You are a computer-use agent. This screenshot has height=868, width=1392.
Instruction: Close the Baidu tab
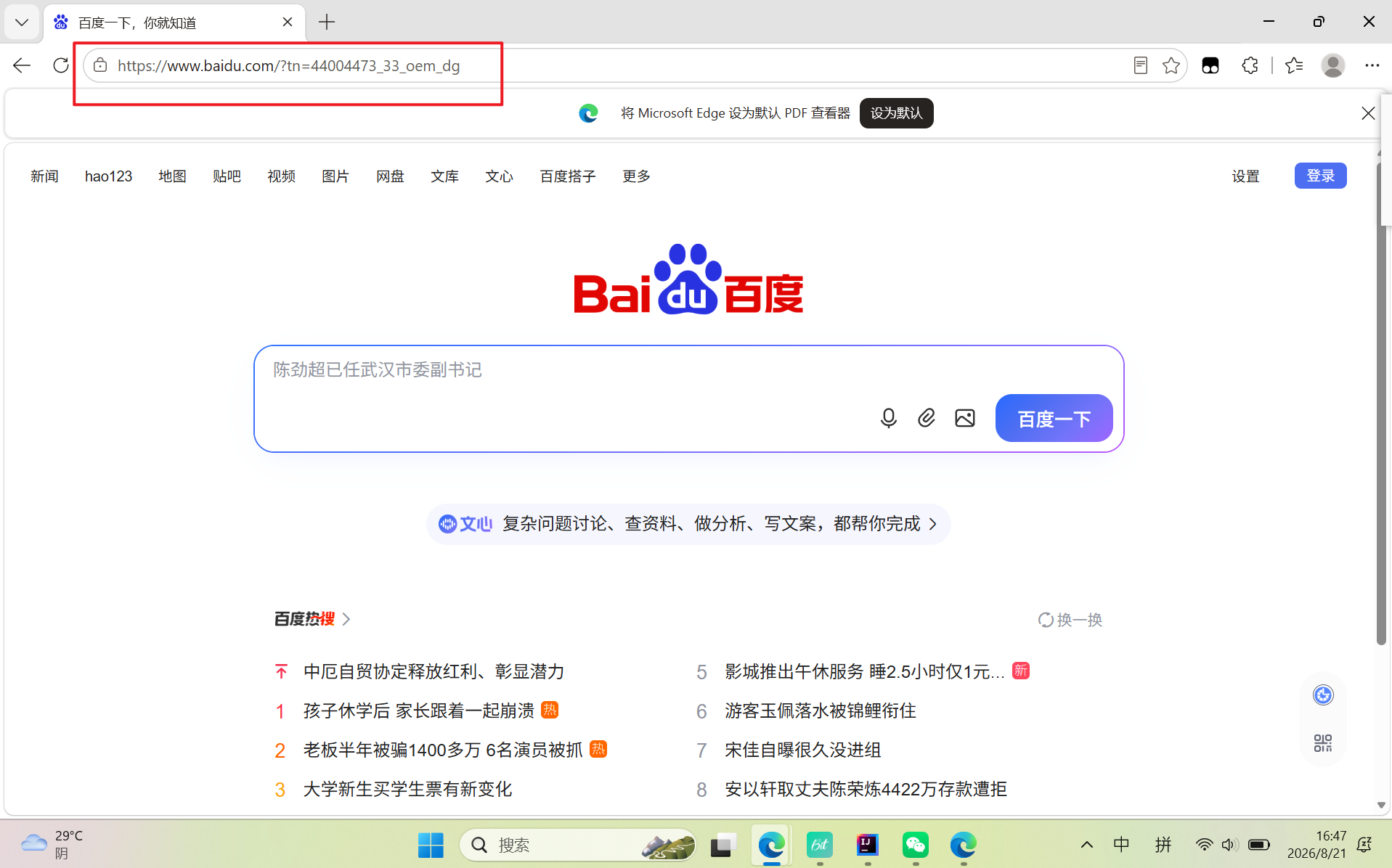(x=288, y=22)
